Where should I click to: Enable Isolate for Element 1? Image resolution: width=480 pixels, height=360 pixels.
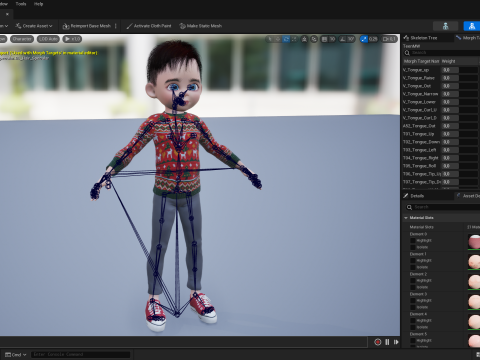413,267
